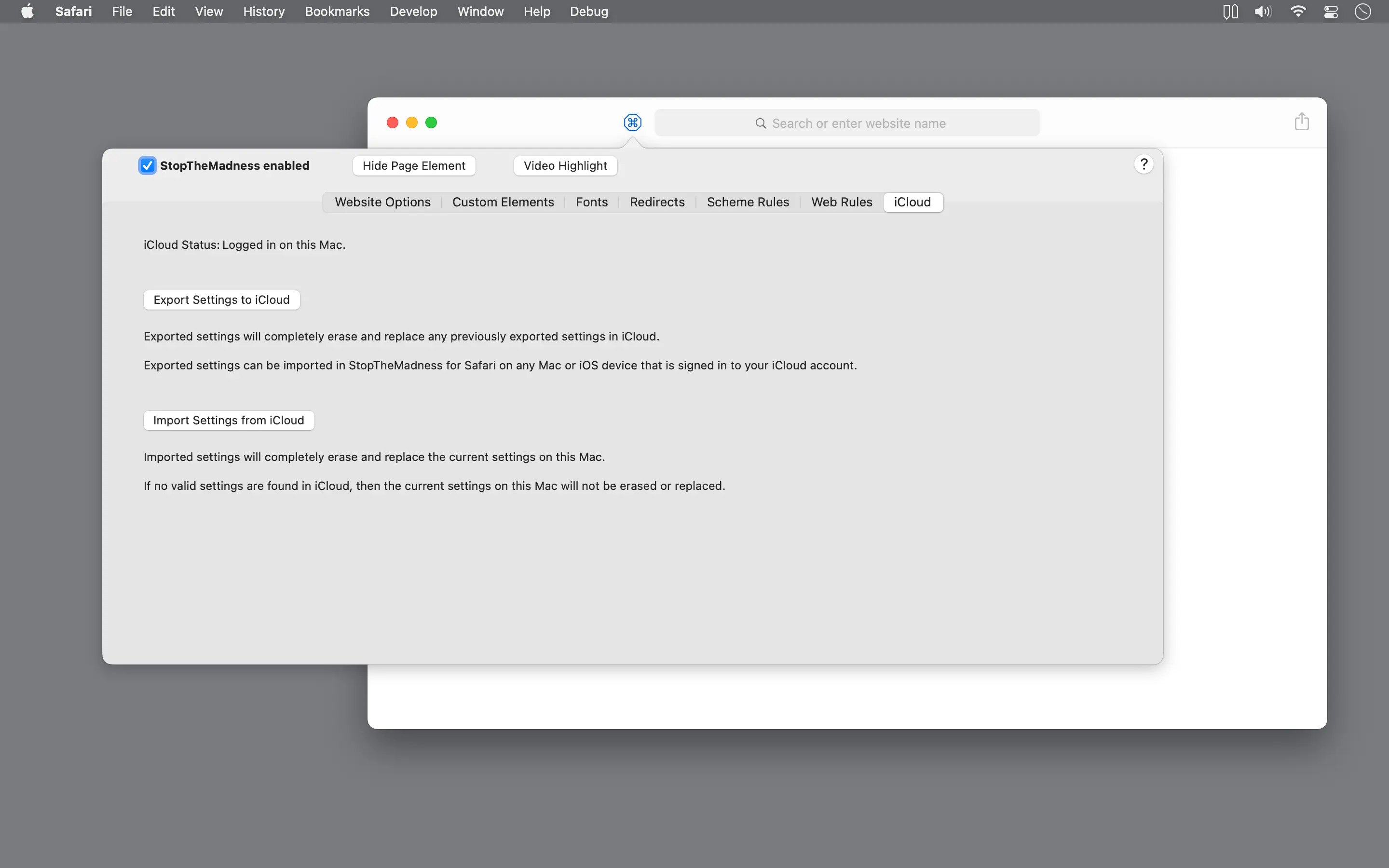The height and width of the screenshot is (868, 1389).
Task: Open the Apple menu logo
Action: 27,12
